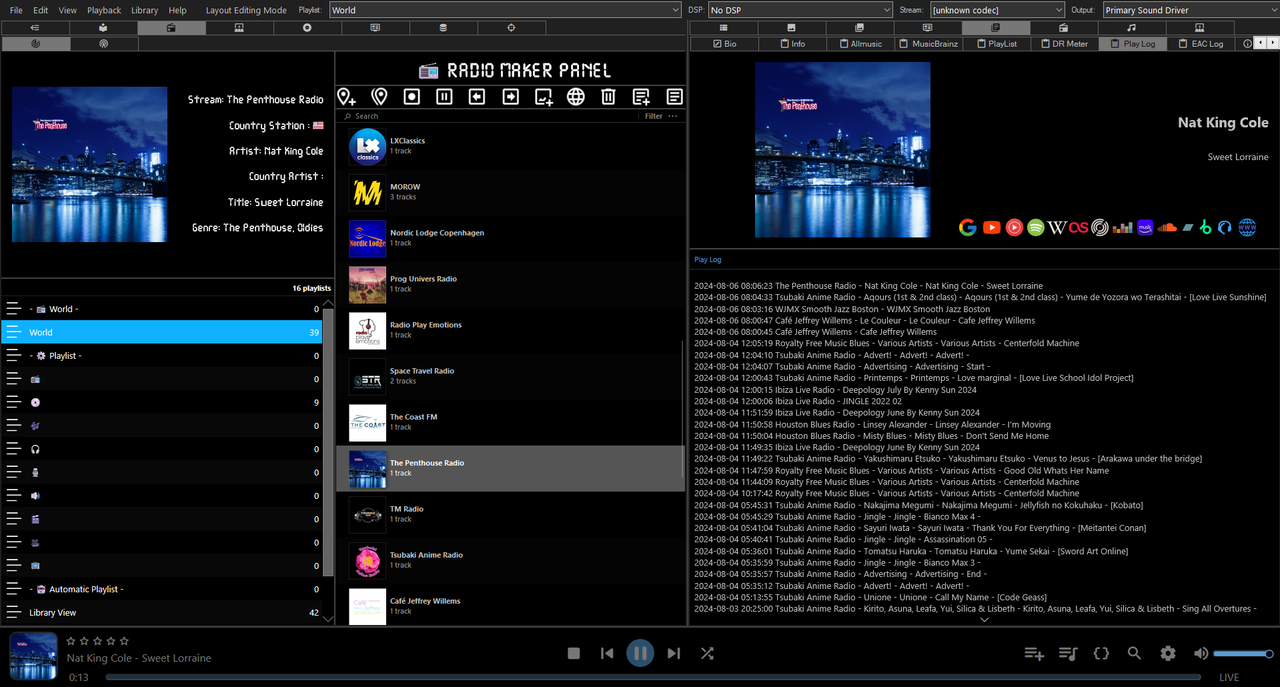Select Space Travel Radio station
1280x687 pixels.
510,377
